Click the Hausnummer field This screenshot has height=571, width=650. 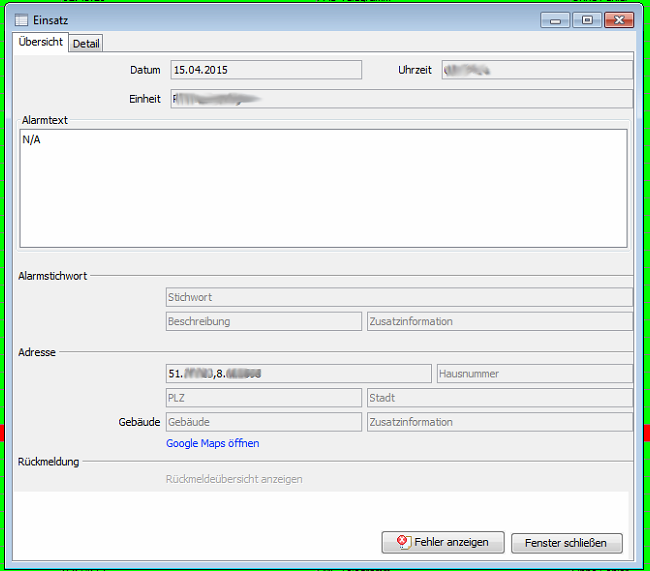(x=534, y=374)
